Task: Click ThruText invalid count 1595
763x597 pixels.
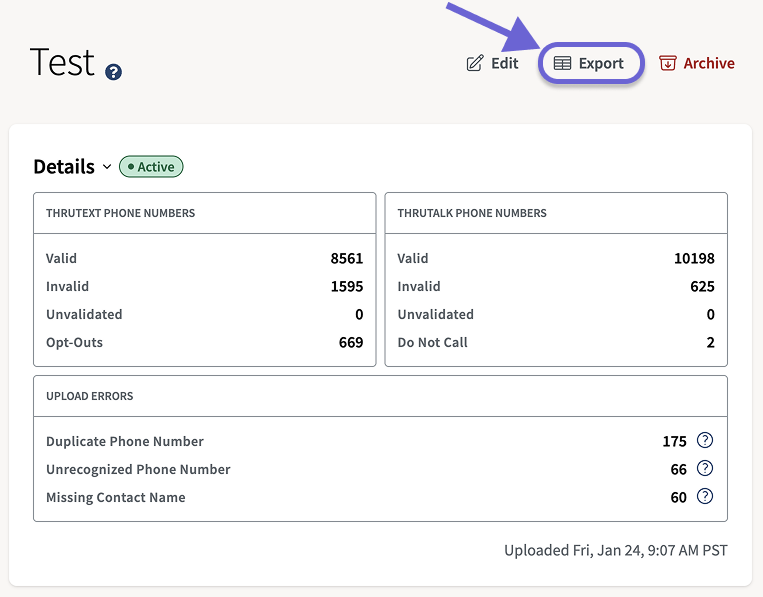Action: coord(347,287)
